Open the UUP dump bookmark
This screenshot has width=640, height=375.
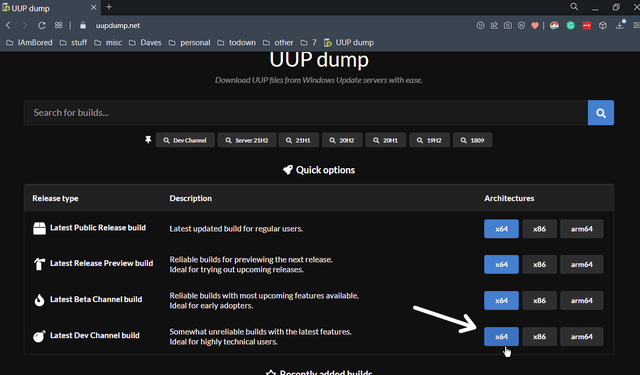coord(349,42)
